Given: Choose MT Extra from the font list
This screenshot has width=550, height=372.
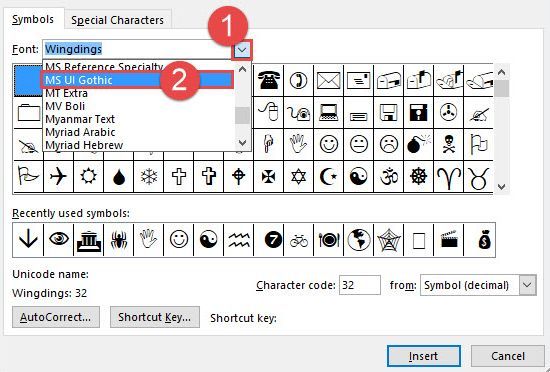Looking at the screenshot, I should point(138,93).
